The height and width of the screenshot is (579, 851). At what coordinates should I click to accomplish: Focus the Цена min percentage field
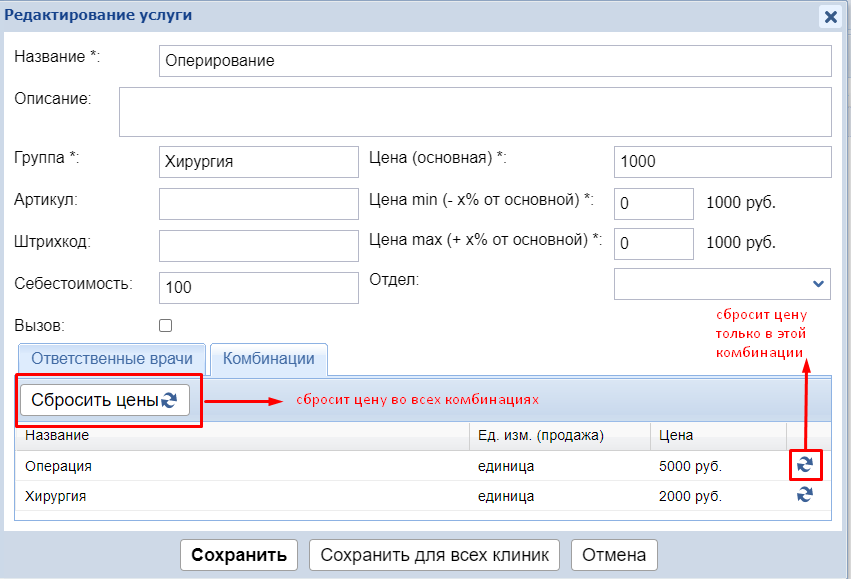(x=653, y=203)
